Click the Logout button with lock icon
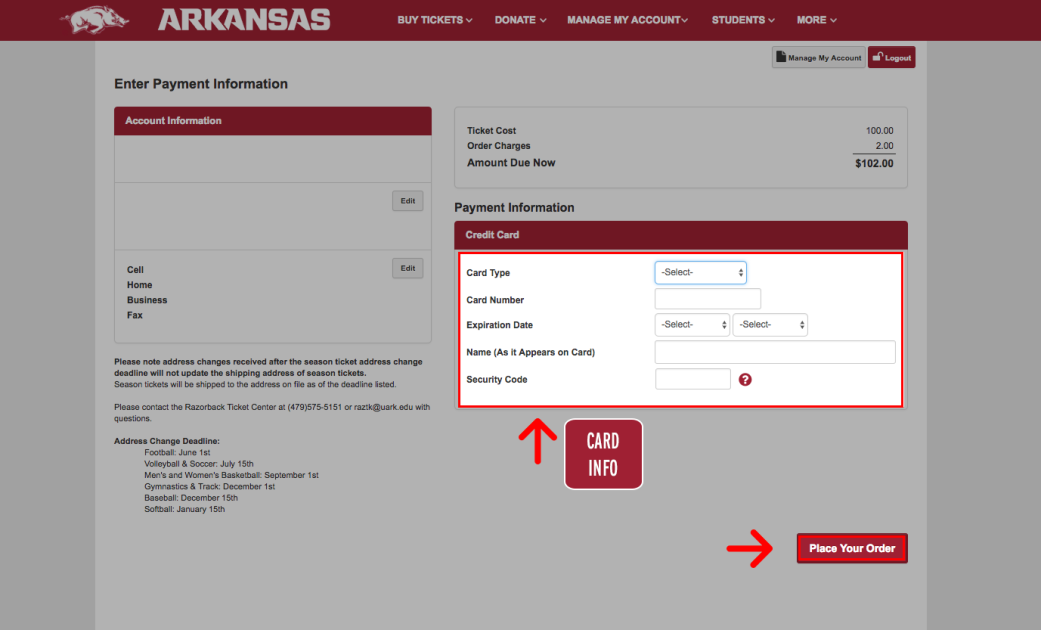The width and height of the screenshot is (1041, 630). coord(891,58)
